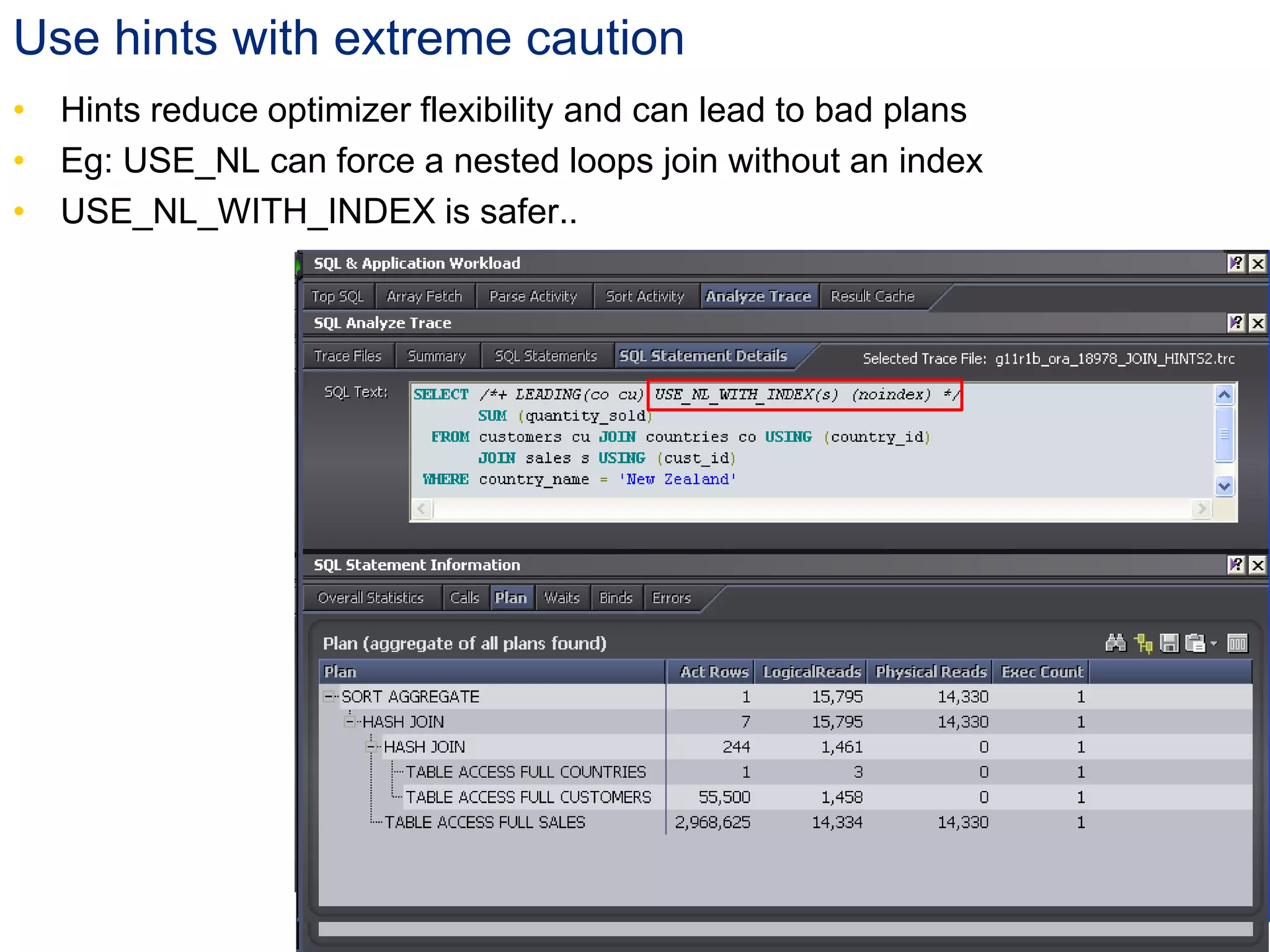Screen dimensions: 1270x952
Task: Open the Errors tab
Action: (x=672, y=597)
